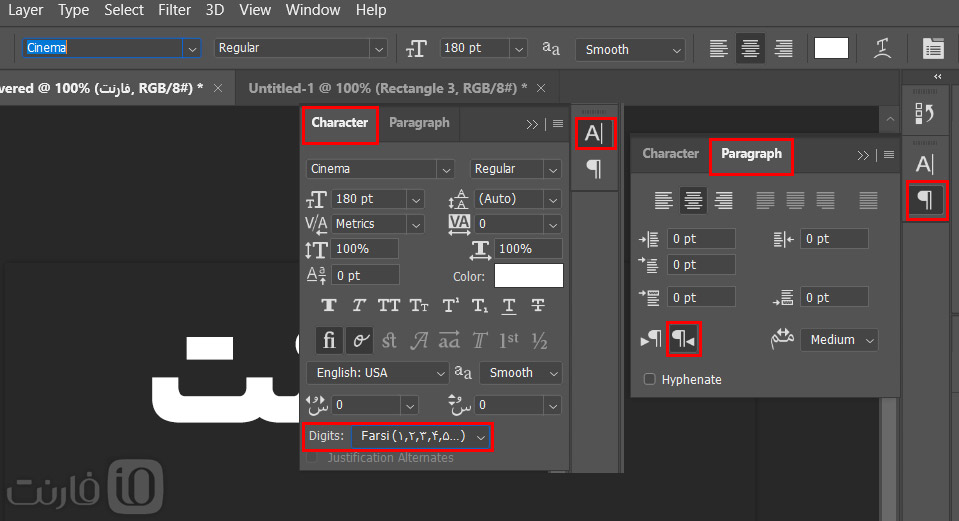This screenshot has height=521, width=959.
Task: Open Regular style dropdown in Character panel
Action: click(552, 169)
